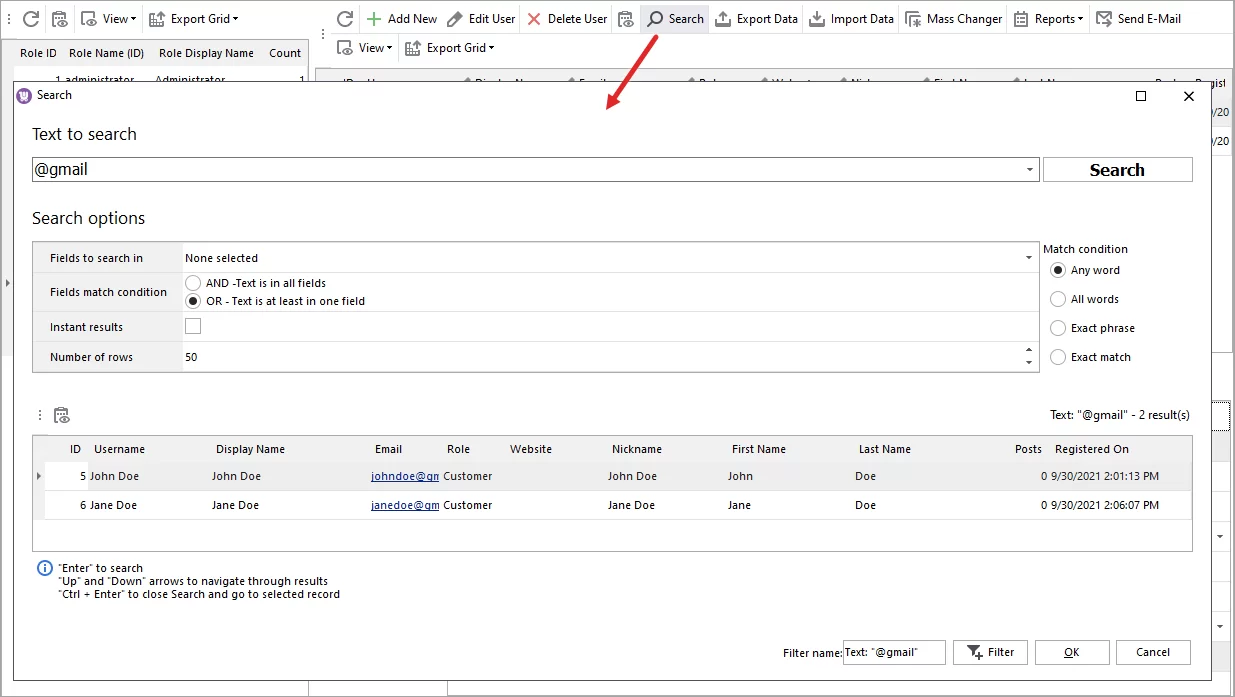Open the Fields to search in dropdown
Viewport: 1235px width, 697px height.
[x=1030, y=257]
